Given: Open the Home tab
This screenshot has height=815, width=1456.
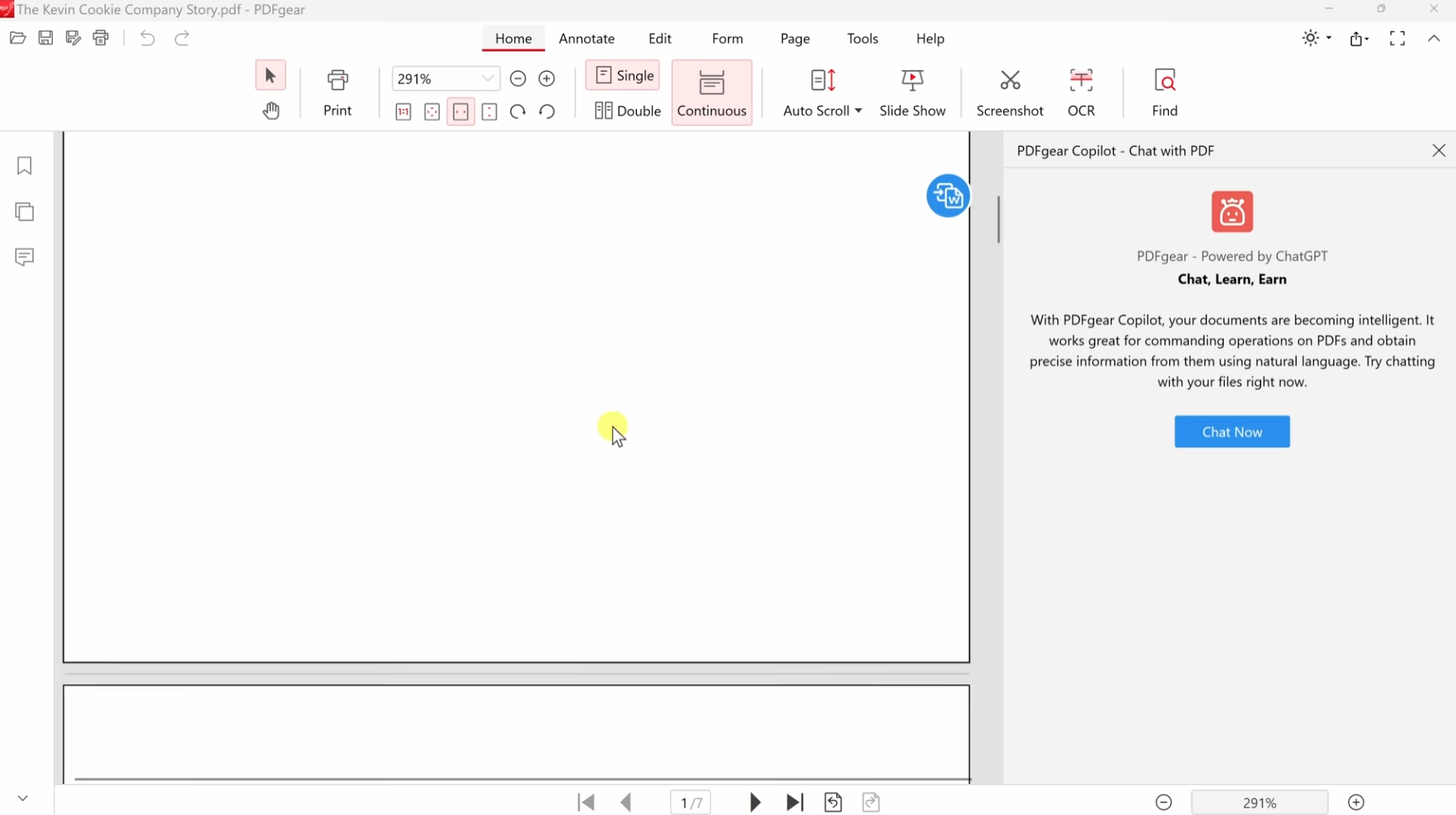Looking at the screenshot, I should click(513, 38).
